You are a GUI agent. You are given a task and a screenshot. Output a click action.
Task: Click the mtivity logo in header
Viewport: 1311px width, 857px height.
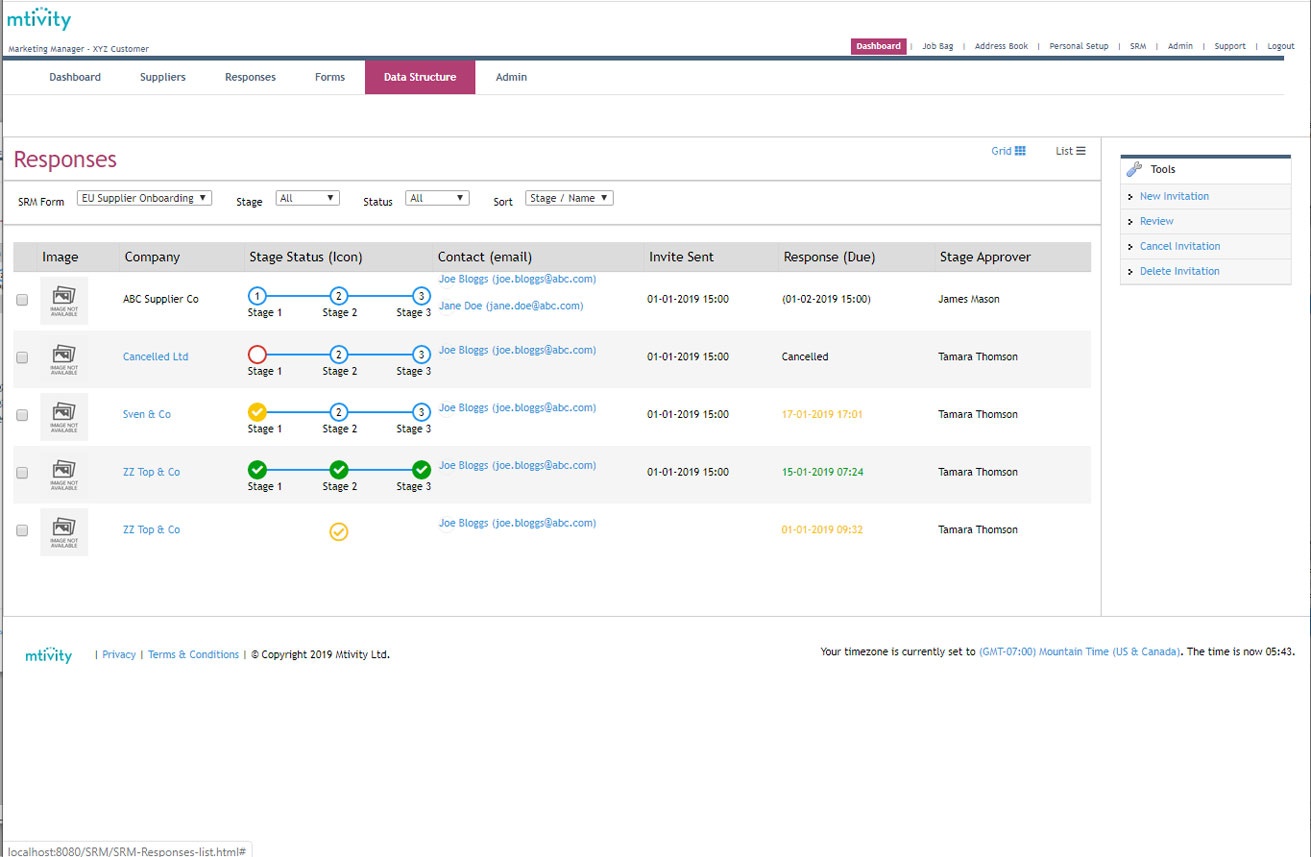(x=39, y=20)
